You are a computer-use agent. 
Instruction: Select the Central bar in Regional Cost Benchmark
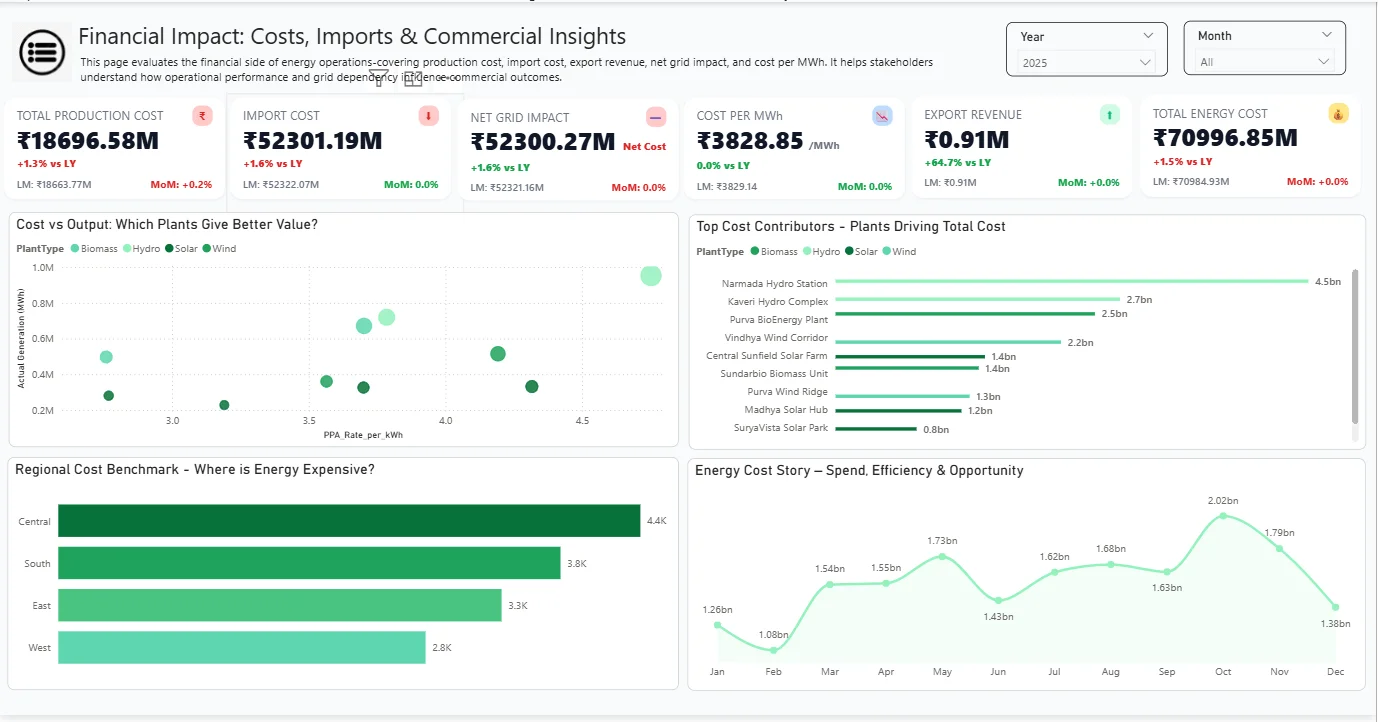tap(348, 521)
